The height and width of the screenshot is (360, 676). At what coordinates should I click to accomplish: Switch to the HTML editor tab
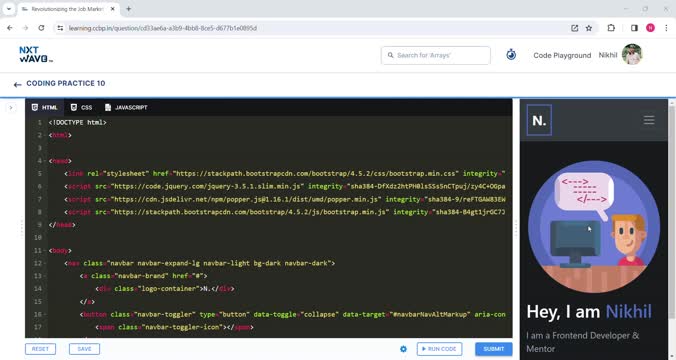tap(44, 107)
